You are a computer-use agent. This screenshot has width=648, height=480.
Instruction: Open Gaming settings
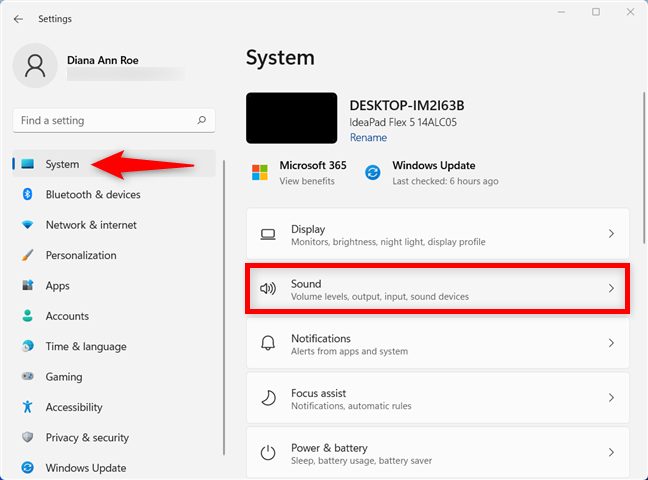pyautogui.click(x=114, y=377)
